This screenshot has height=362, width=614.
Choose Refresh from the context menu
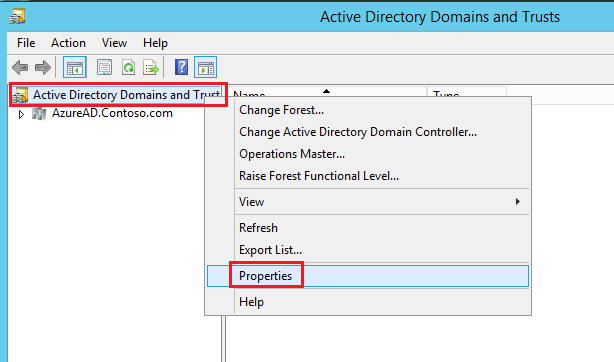(368, 228)
